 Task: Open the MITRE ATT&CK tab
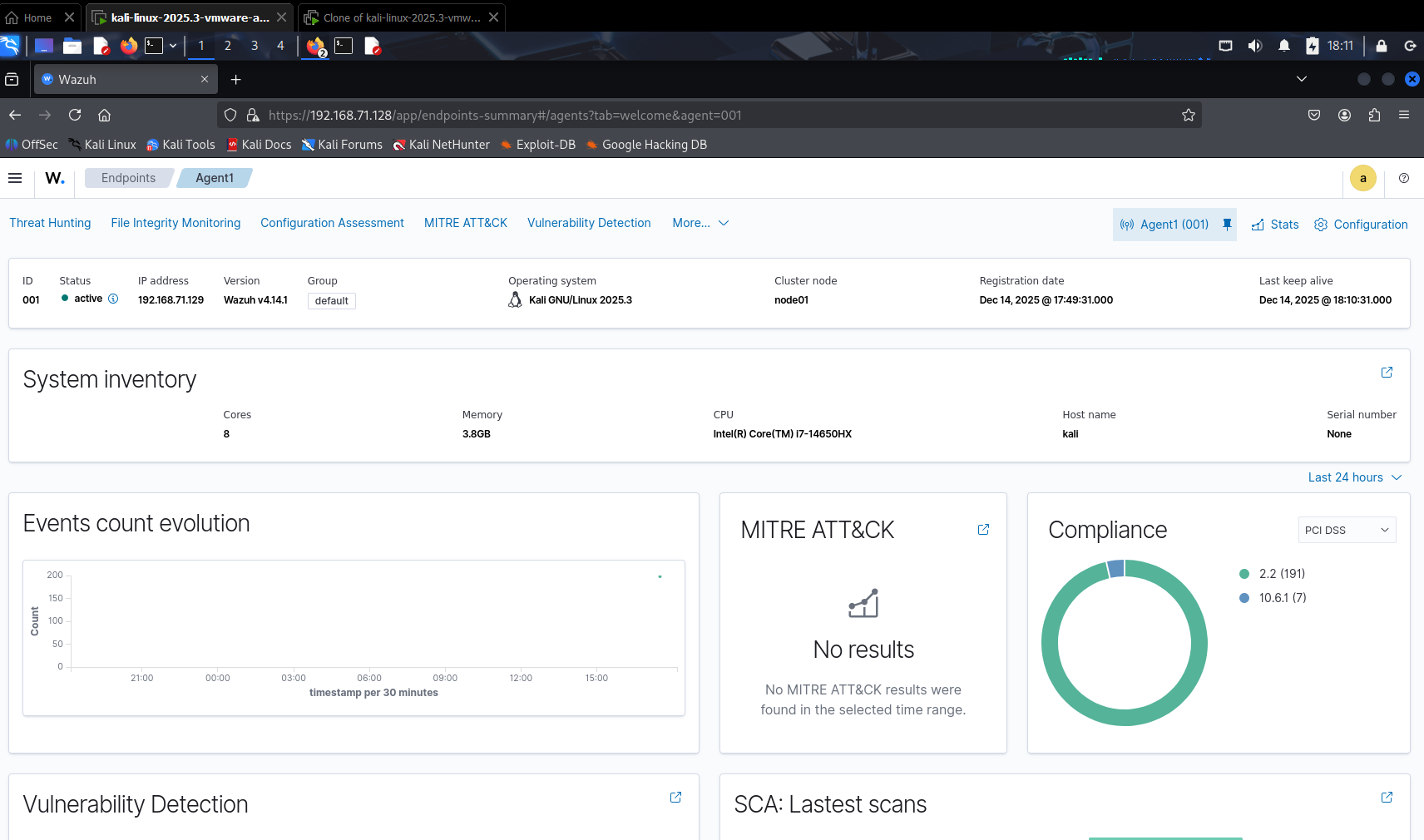[466, 223]
